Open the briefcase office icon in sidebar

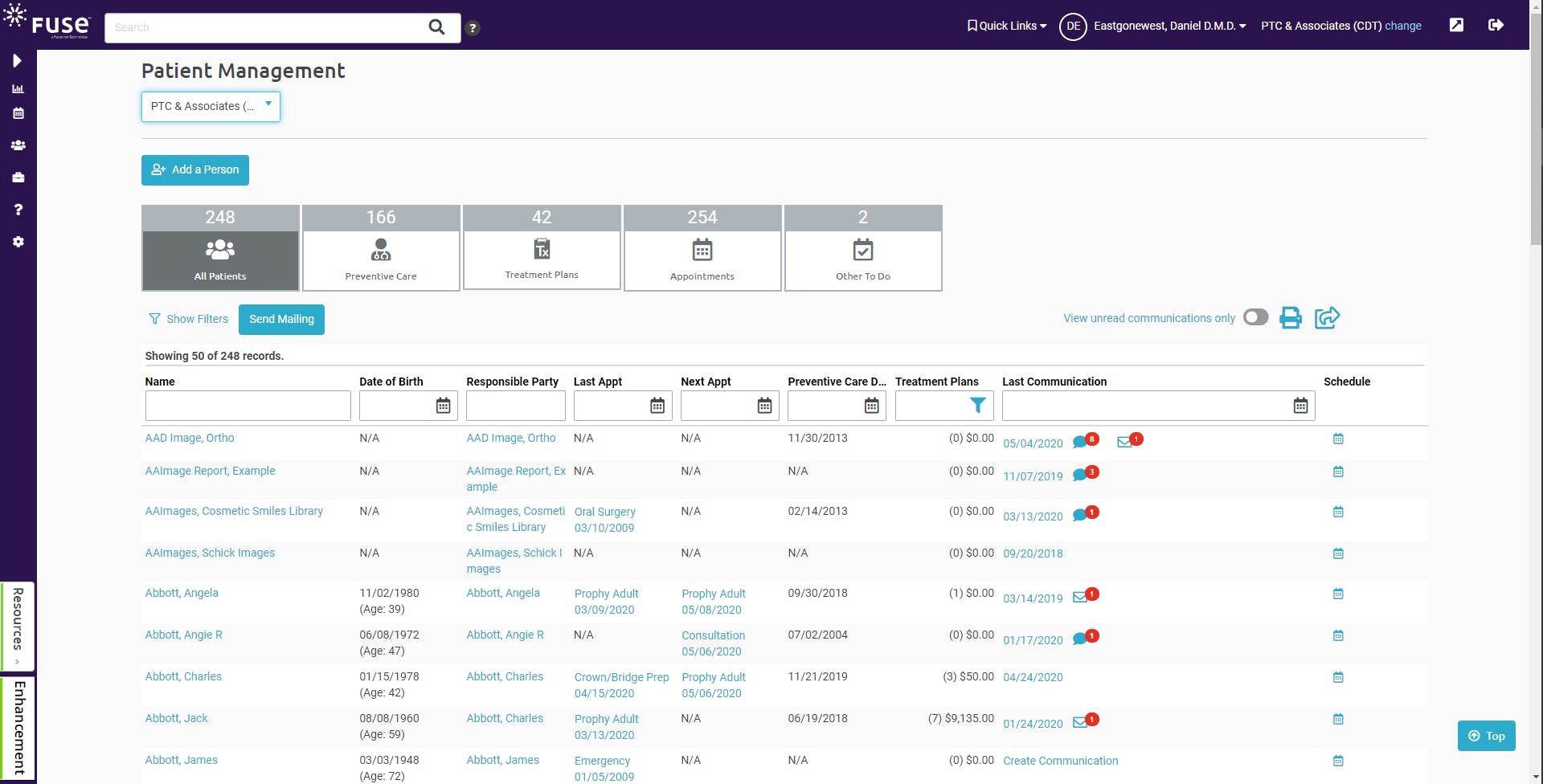coord(18,177)
